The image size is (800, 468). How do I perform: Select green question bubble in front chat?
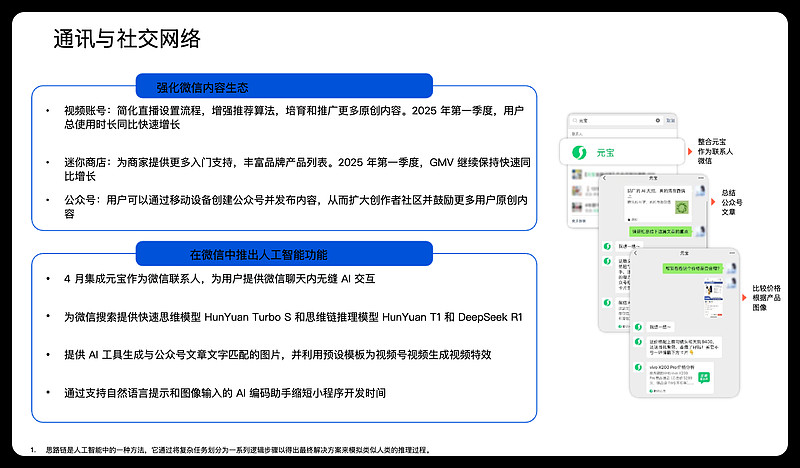point(692,268)
